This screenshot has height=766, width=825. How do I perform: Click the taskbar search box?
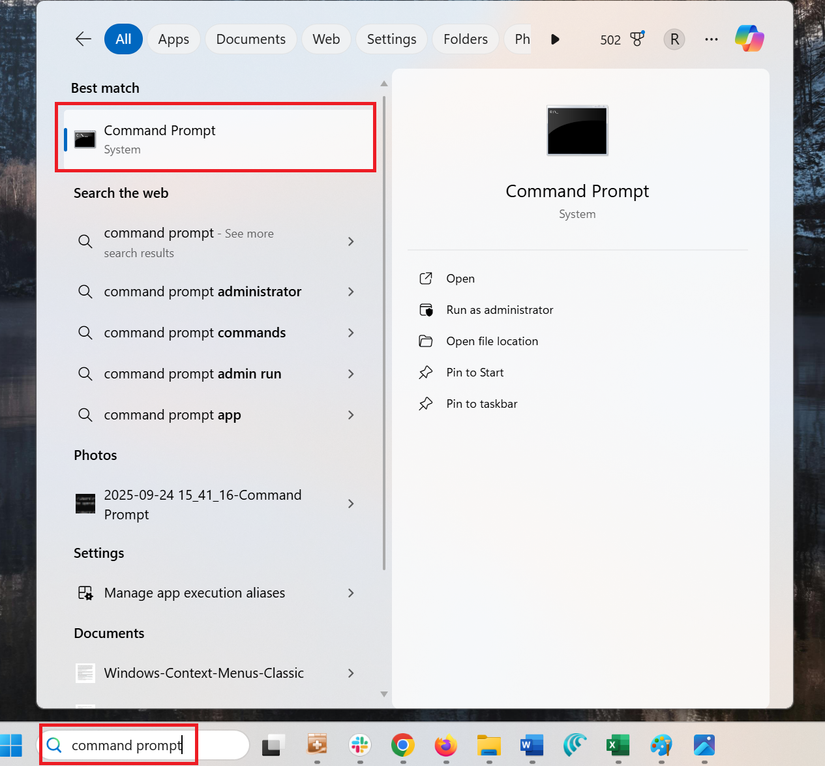point(144,745)
